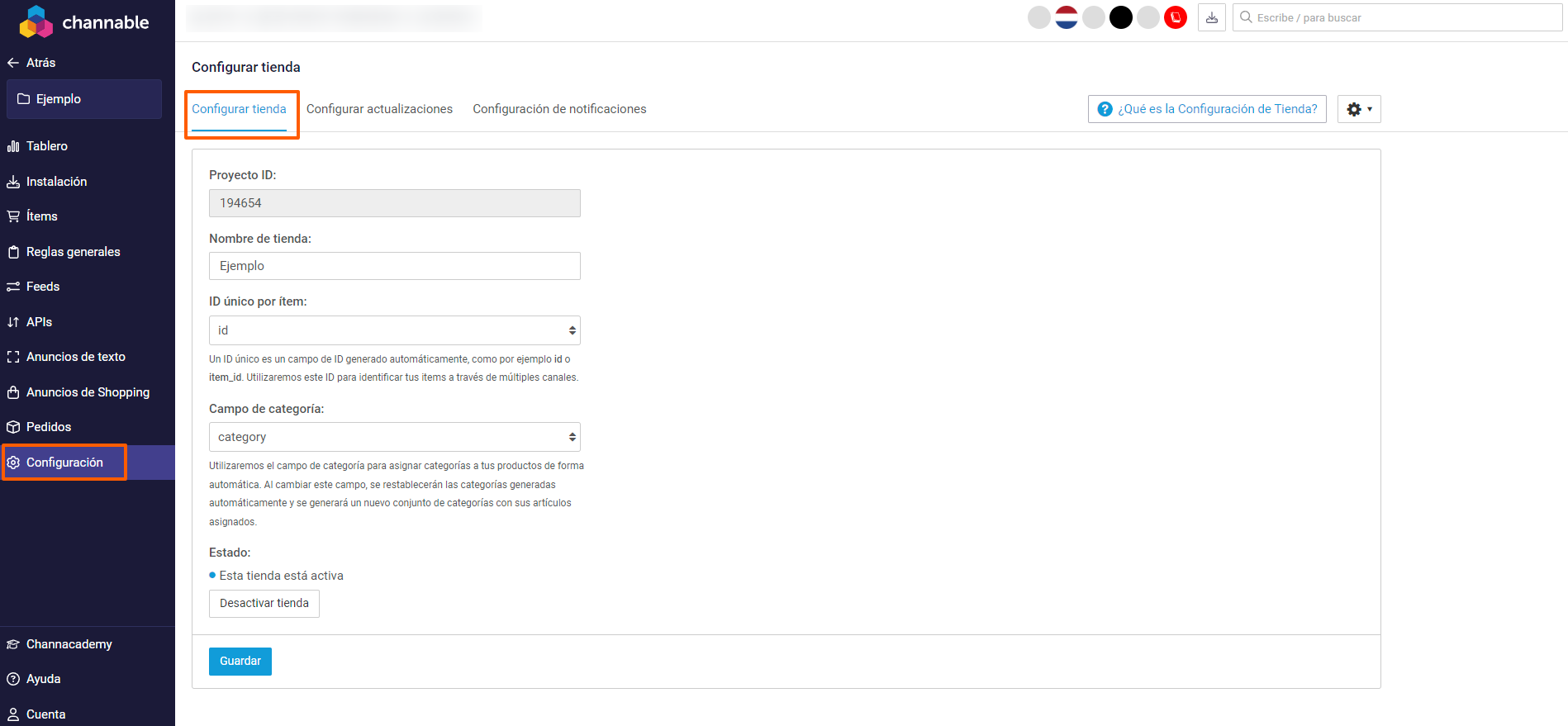This screenshot has height=726, width=1568.
Task: Click the Nombre de tienda input field
Action: (x=394, y=266)
